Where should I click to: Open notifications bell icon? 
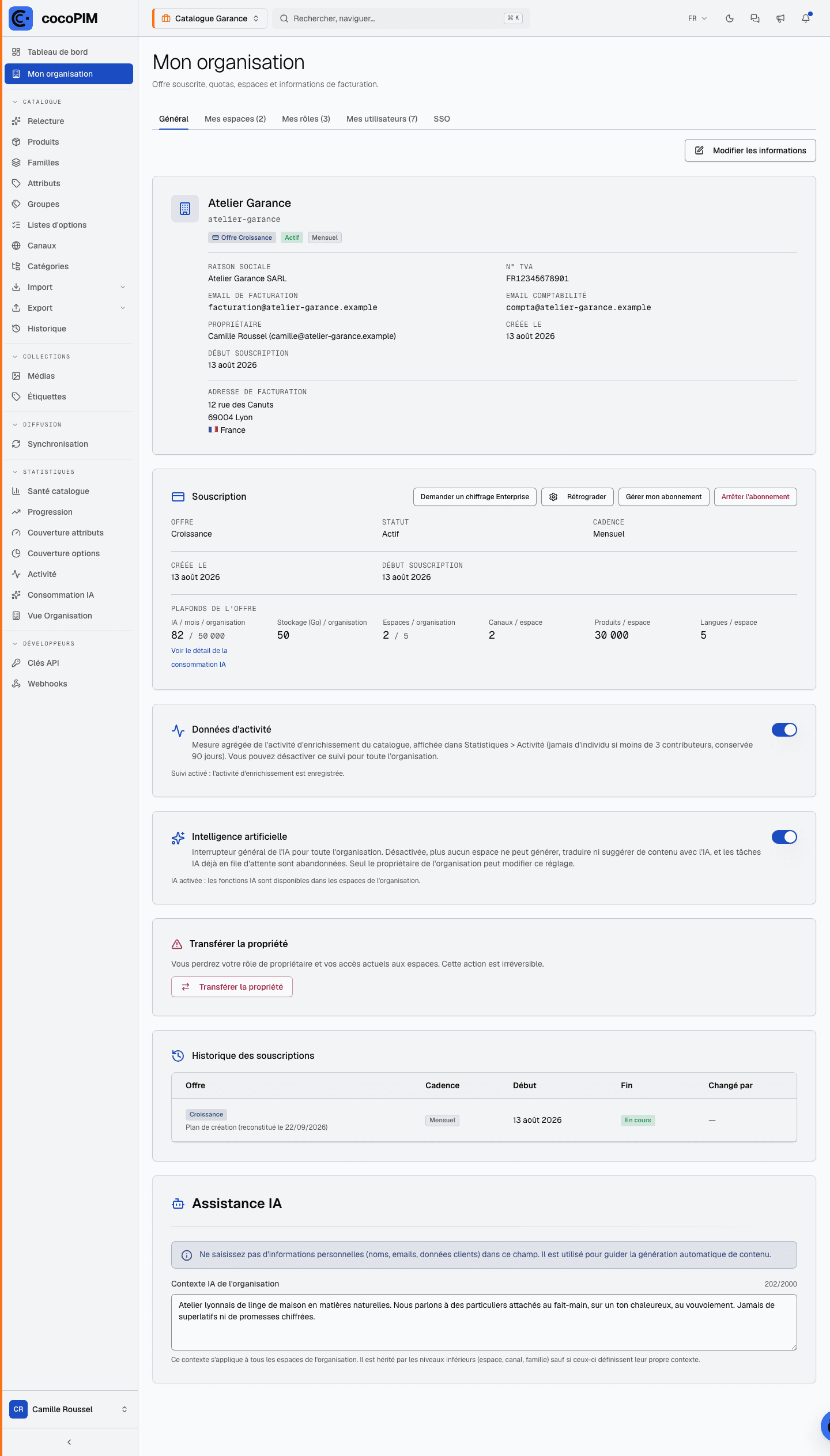(806, 18)
